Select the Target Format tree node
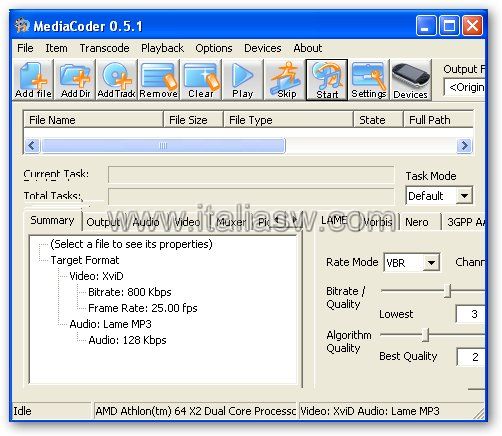 click(85, 260)
